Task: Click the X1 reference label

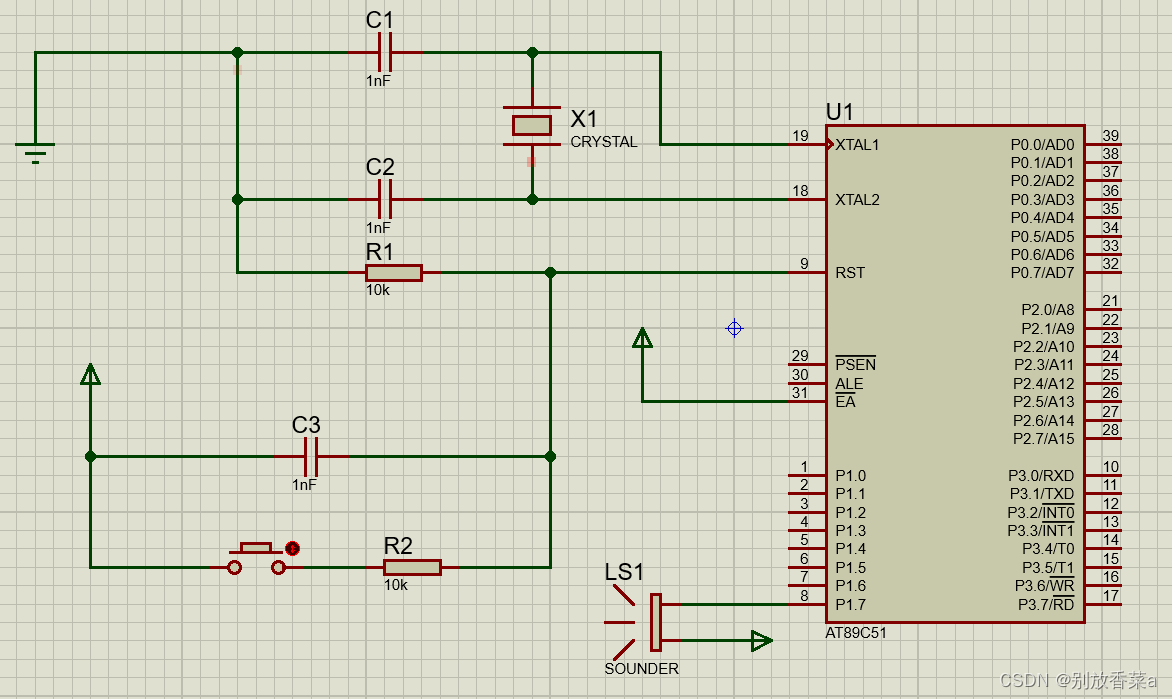Action: [584, 119]
